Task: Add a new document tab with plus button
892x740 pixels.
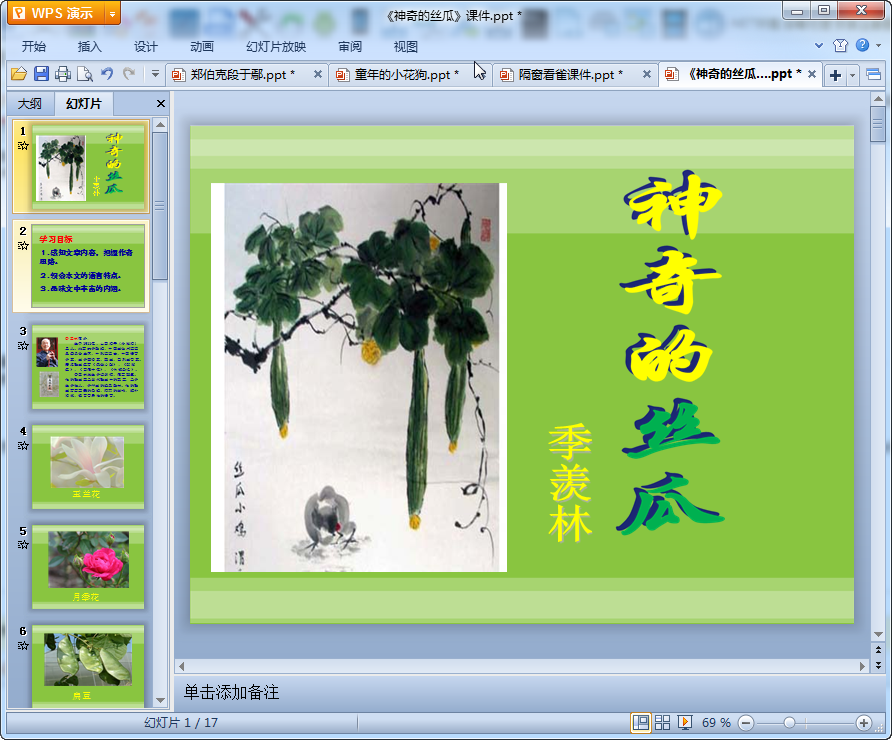Action: pyautogui.click(x=835, y=75)
